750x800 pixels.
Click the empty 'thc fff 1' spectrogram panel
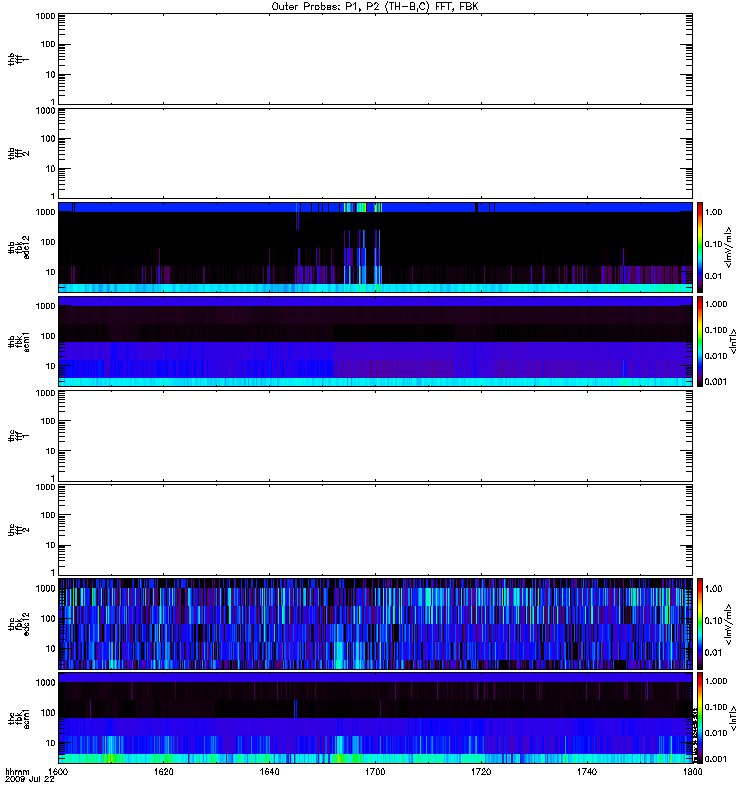point(375,436)
